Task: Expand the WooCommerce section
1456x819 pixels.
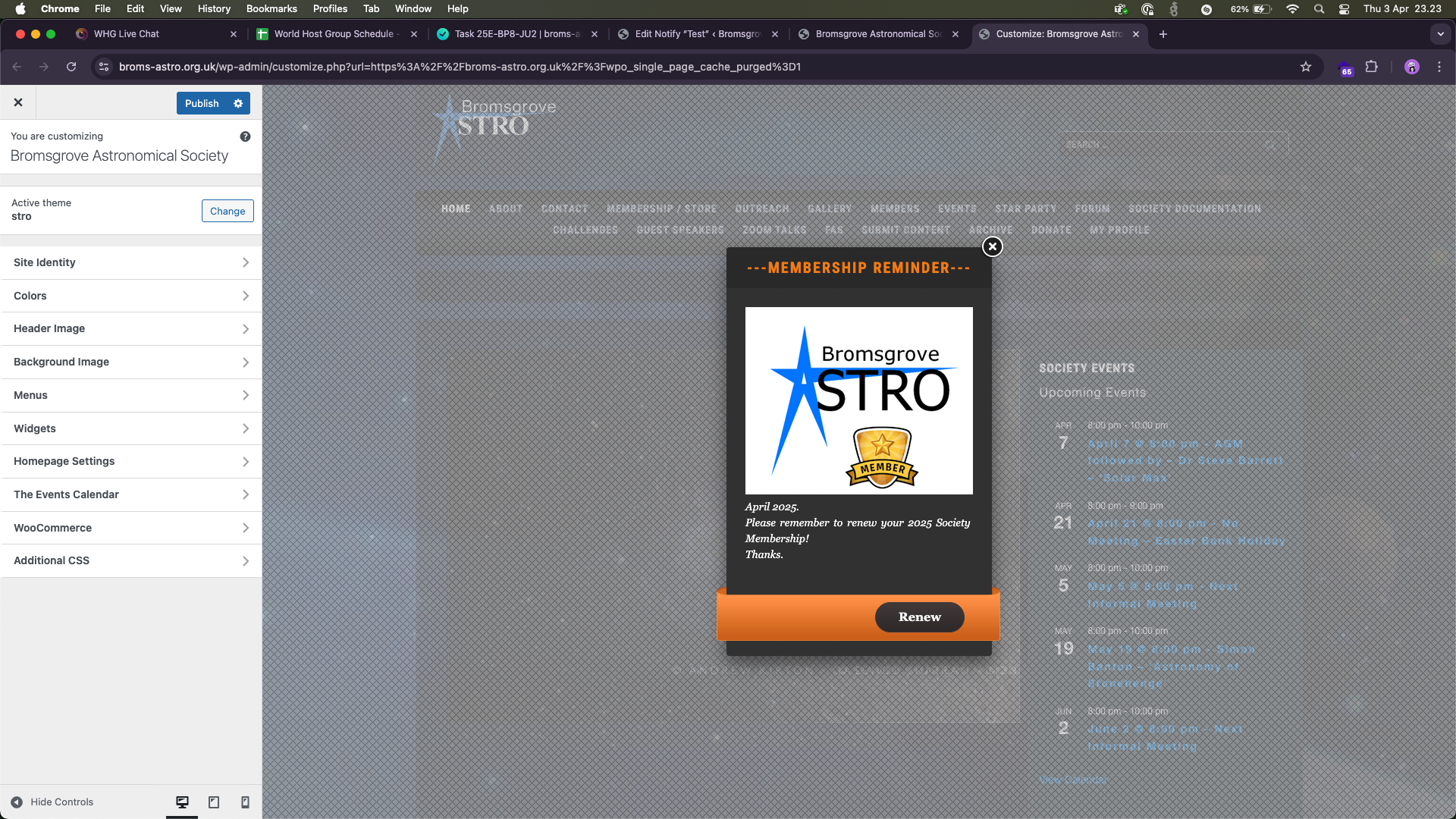Action: 130,528
